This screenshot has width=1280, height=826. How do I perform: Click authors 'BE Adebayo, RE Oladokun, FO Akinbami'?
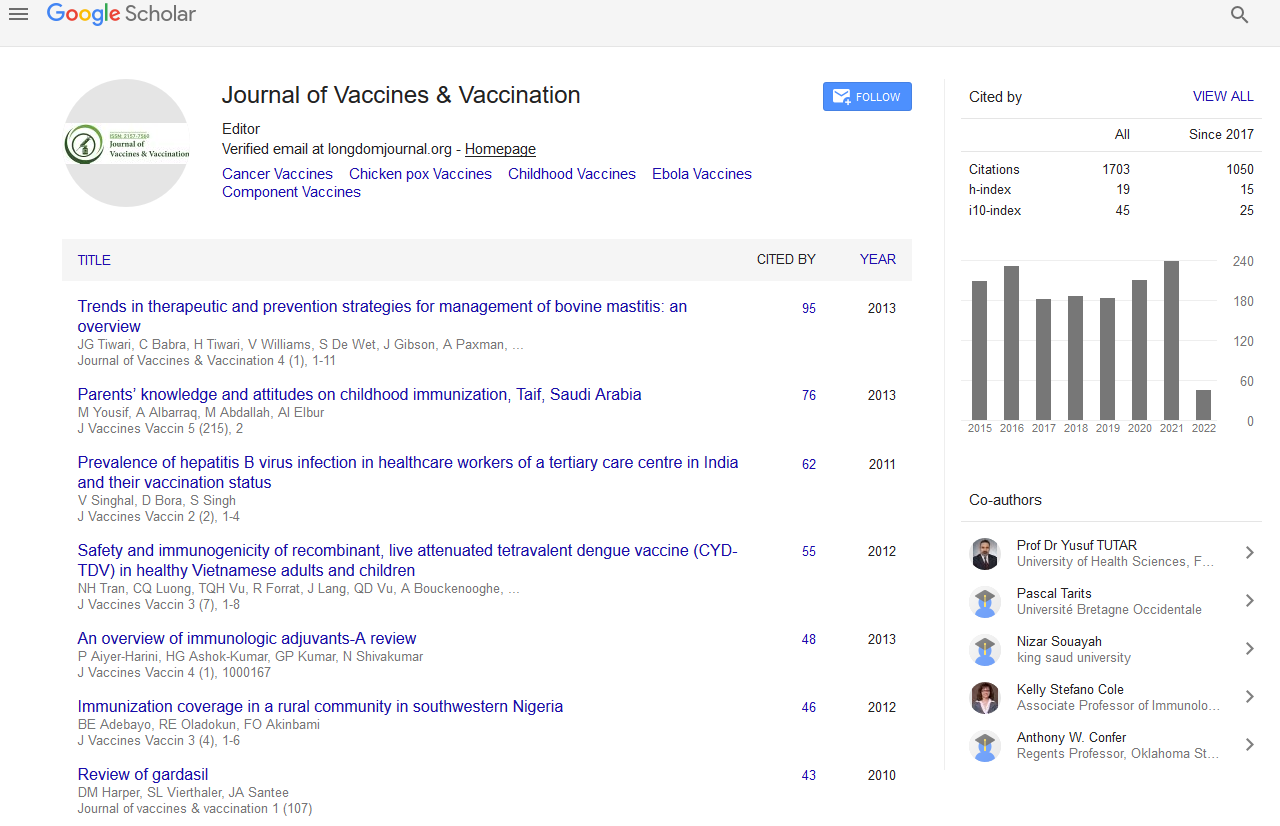(x=199, y=725)
